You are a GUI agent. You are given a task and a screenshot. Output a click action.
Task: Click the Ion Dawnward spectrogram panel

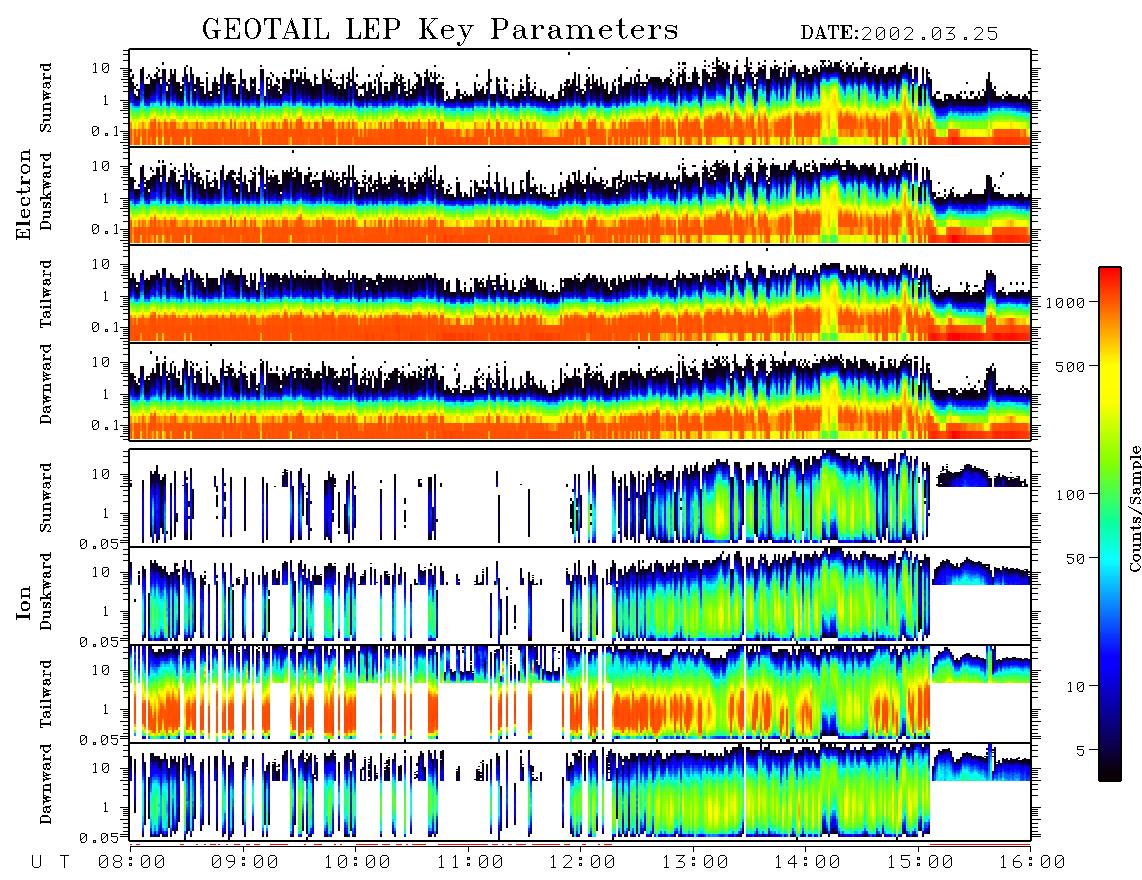point(580,791)
